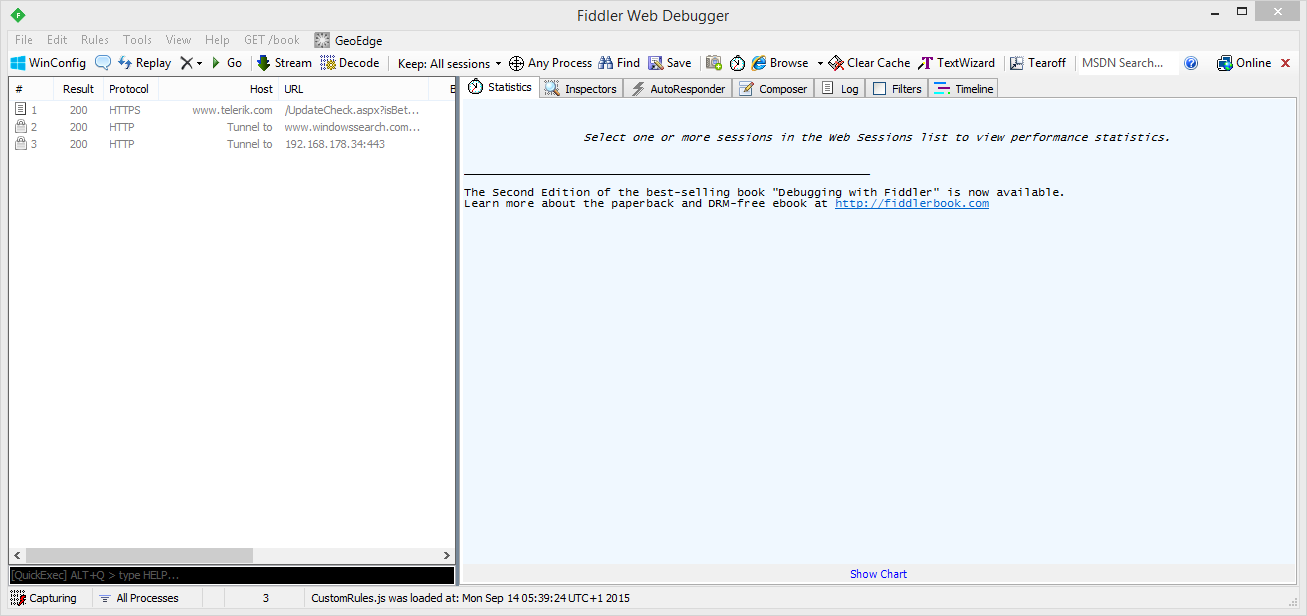Open the blue help question icon
The width and height of the screenshot is (1307, 616).
point(1191,63)
